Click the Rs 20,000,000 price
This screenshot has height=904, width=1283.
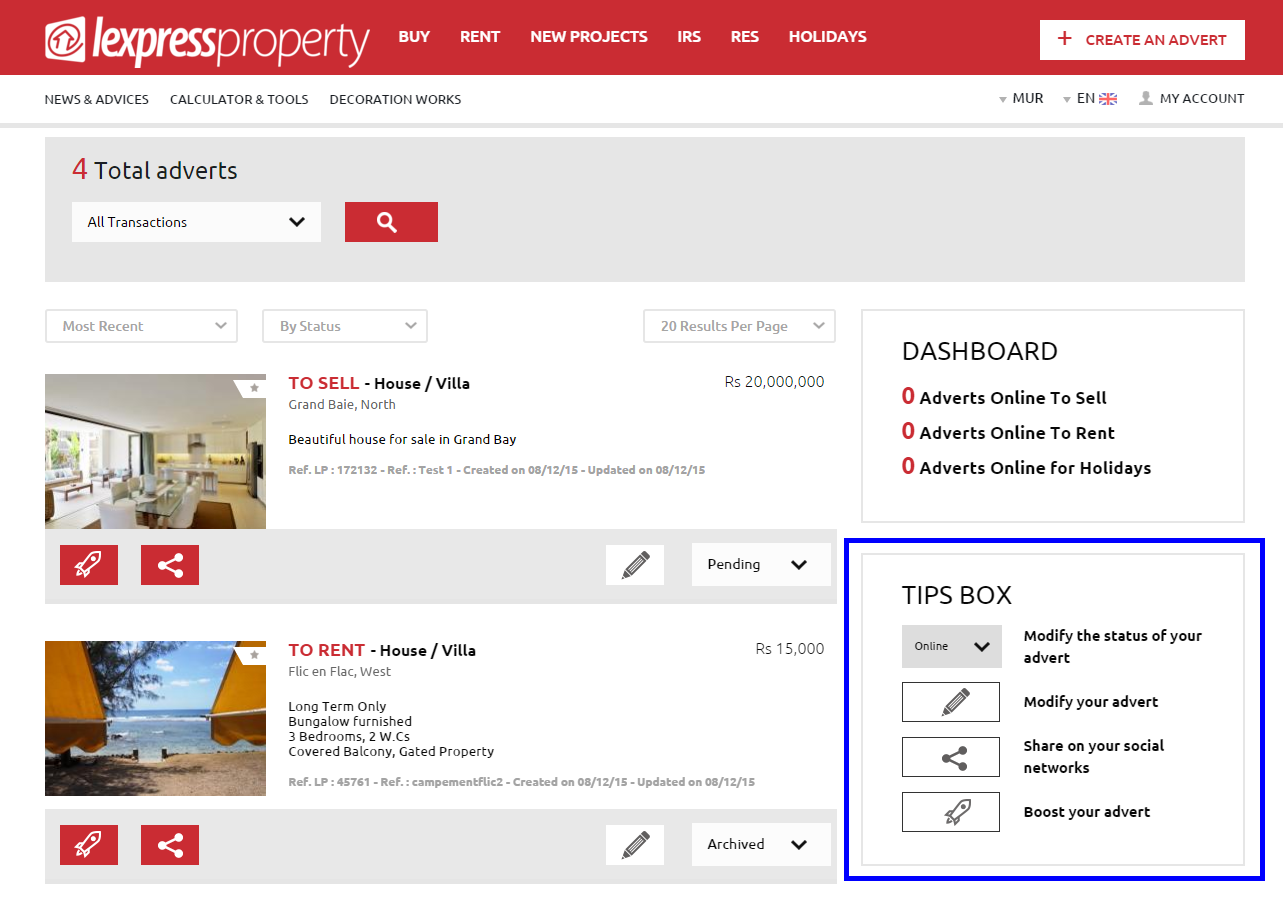tap(775, 382)
